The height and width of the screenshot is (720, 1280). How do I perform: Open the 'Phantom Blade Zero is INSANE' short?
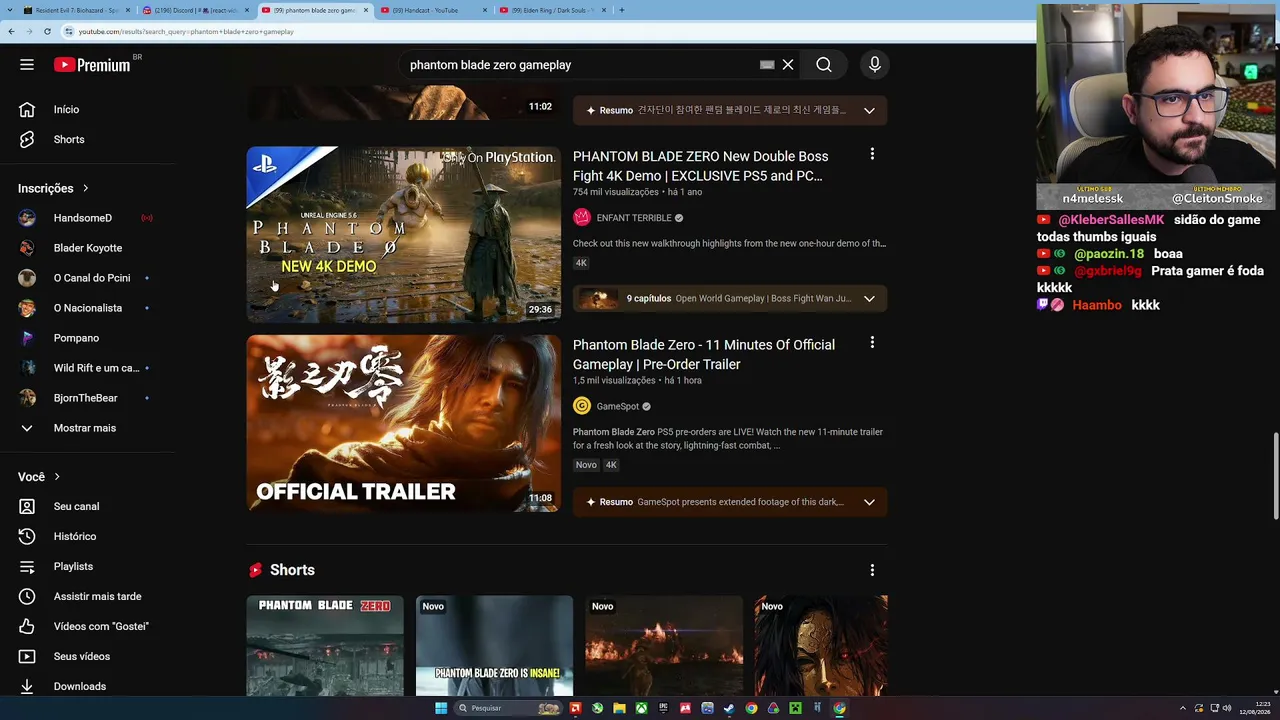(495, 646)
